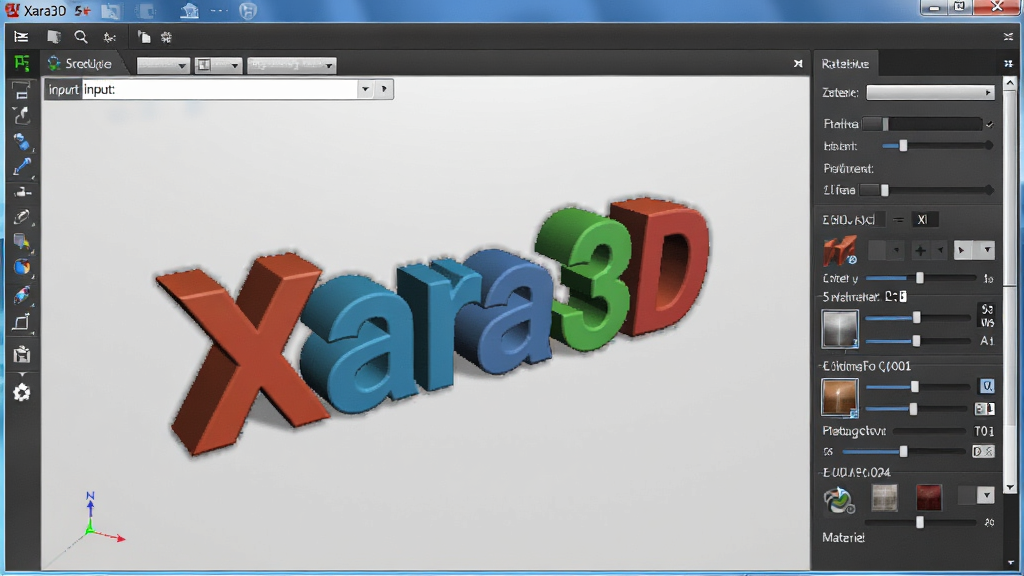The width and height of the screenshot is (1024, 576).
Task: Select the screen layout tool in left sidebar
Action: (22, 89)
